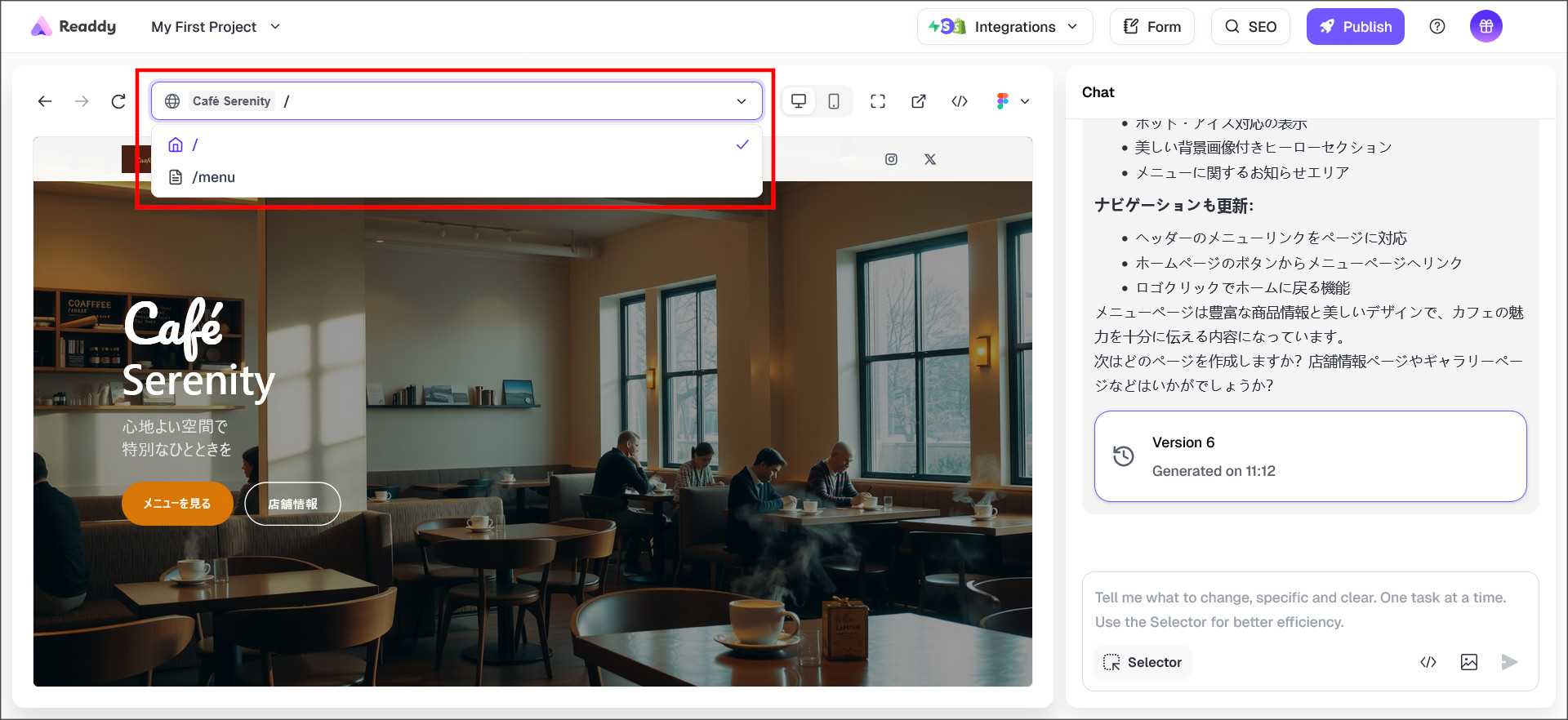Select the /menu page entry
Screen dimensions: 1568x720
coord(214,177)
